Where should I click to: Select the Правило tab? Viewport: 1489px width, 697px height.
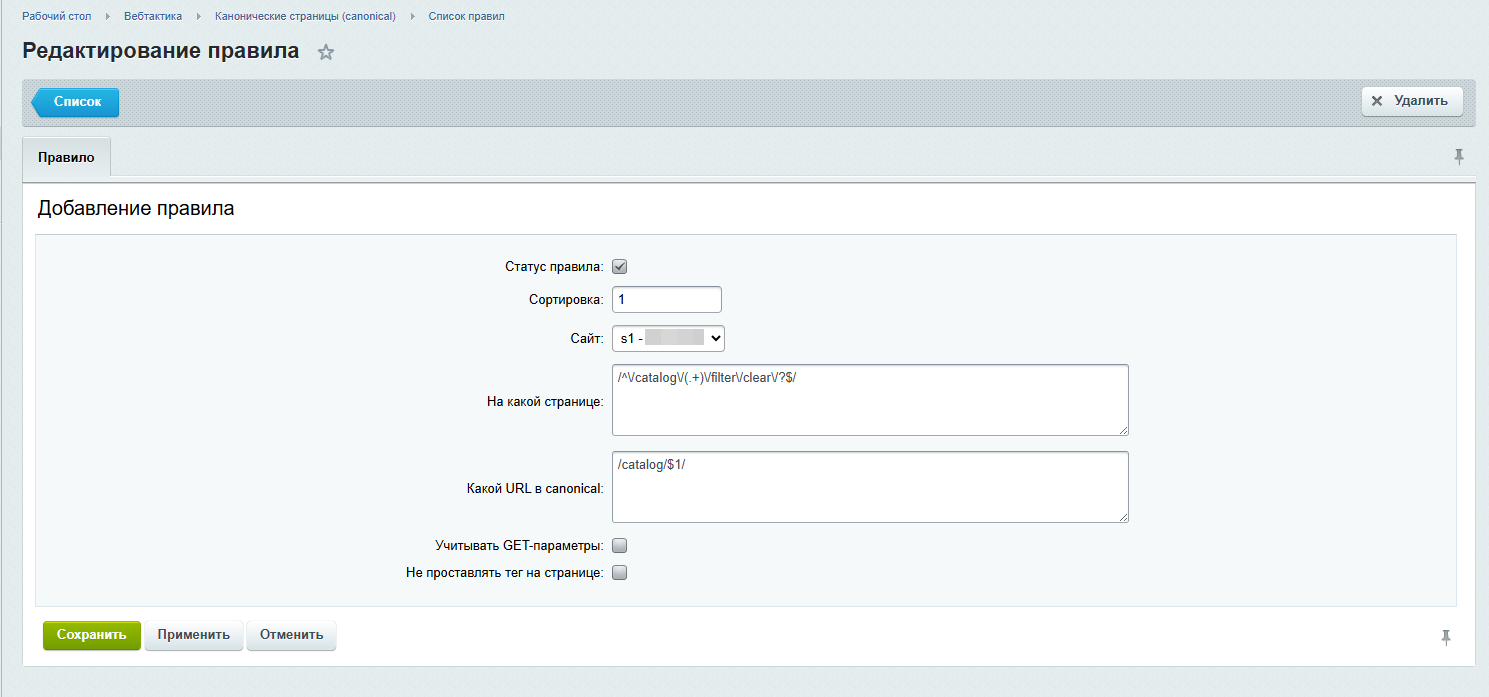66,158
